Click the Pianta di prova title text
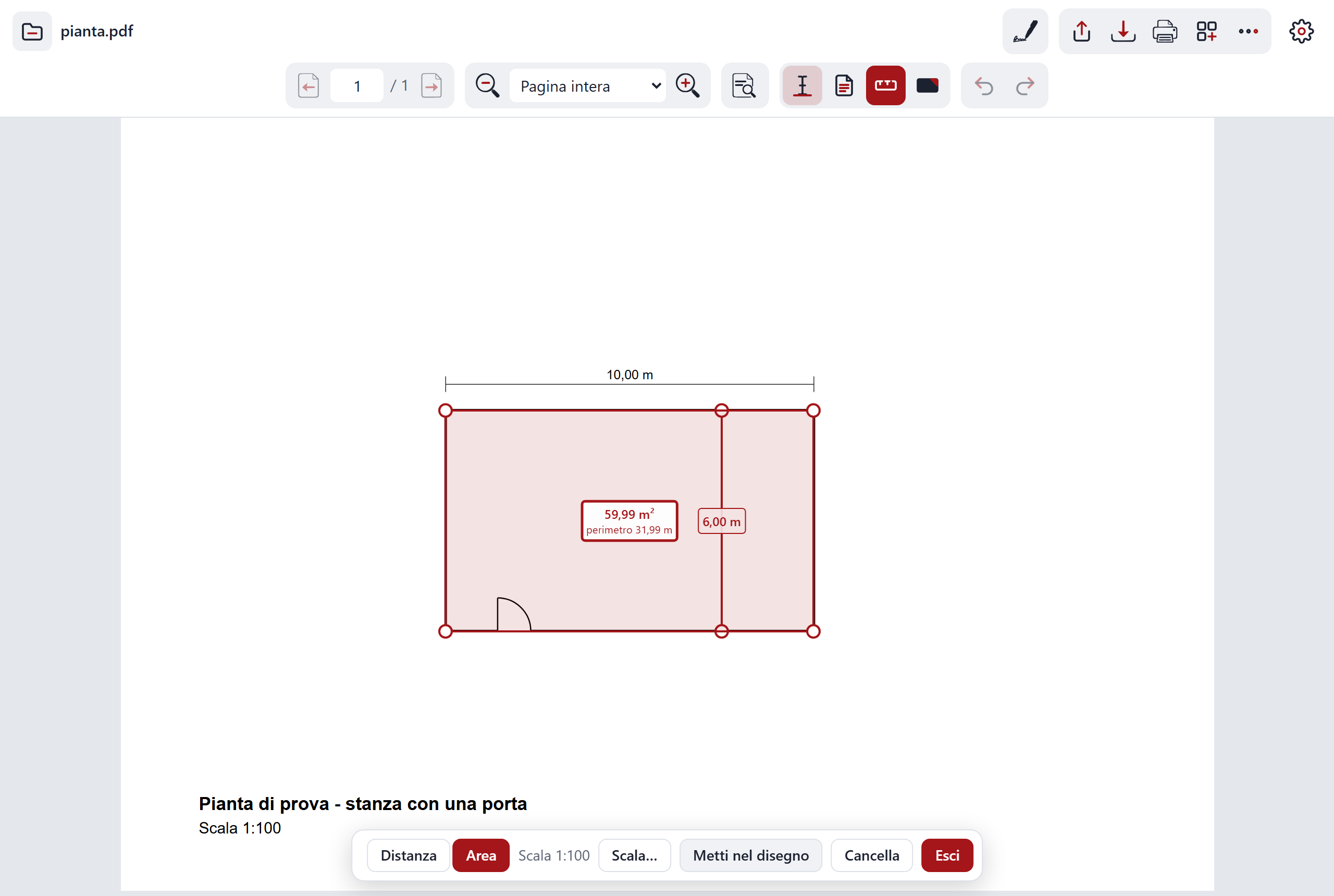 pos(363,803)
